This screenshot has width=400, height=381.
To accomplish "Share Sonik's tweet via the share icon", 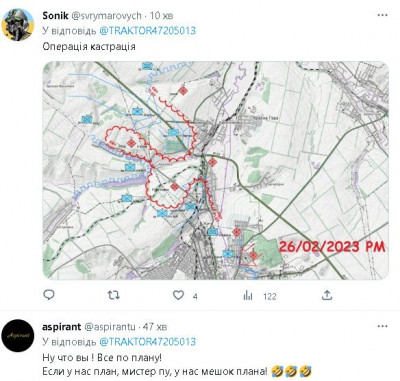I will (327, 295).
